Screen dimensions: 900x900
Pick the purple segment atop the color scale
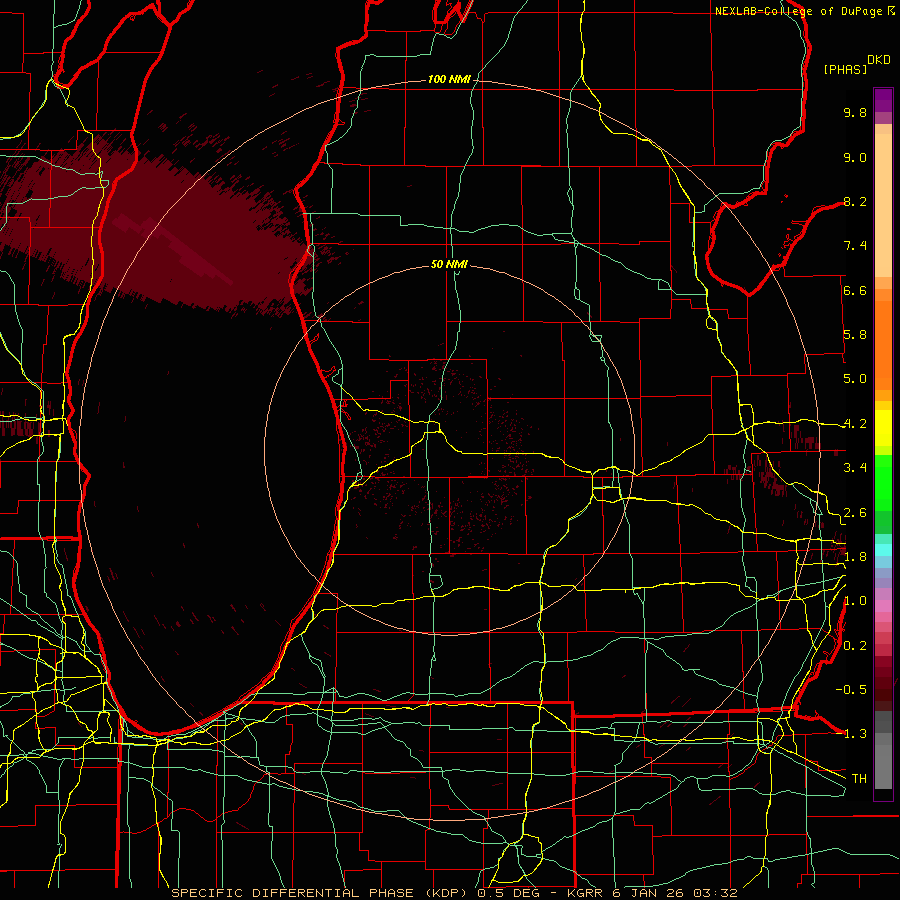click(x=883, y=100)
